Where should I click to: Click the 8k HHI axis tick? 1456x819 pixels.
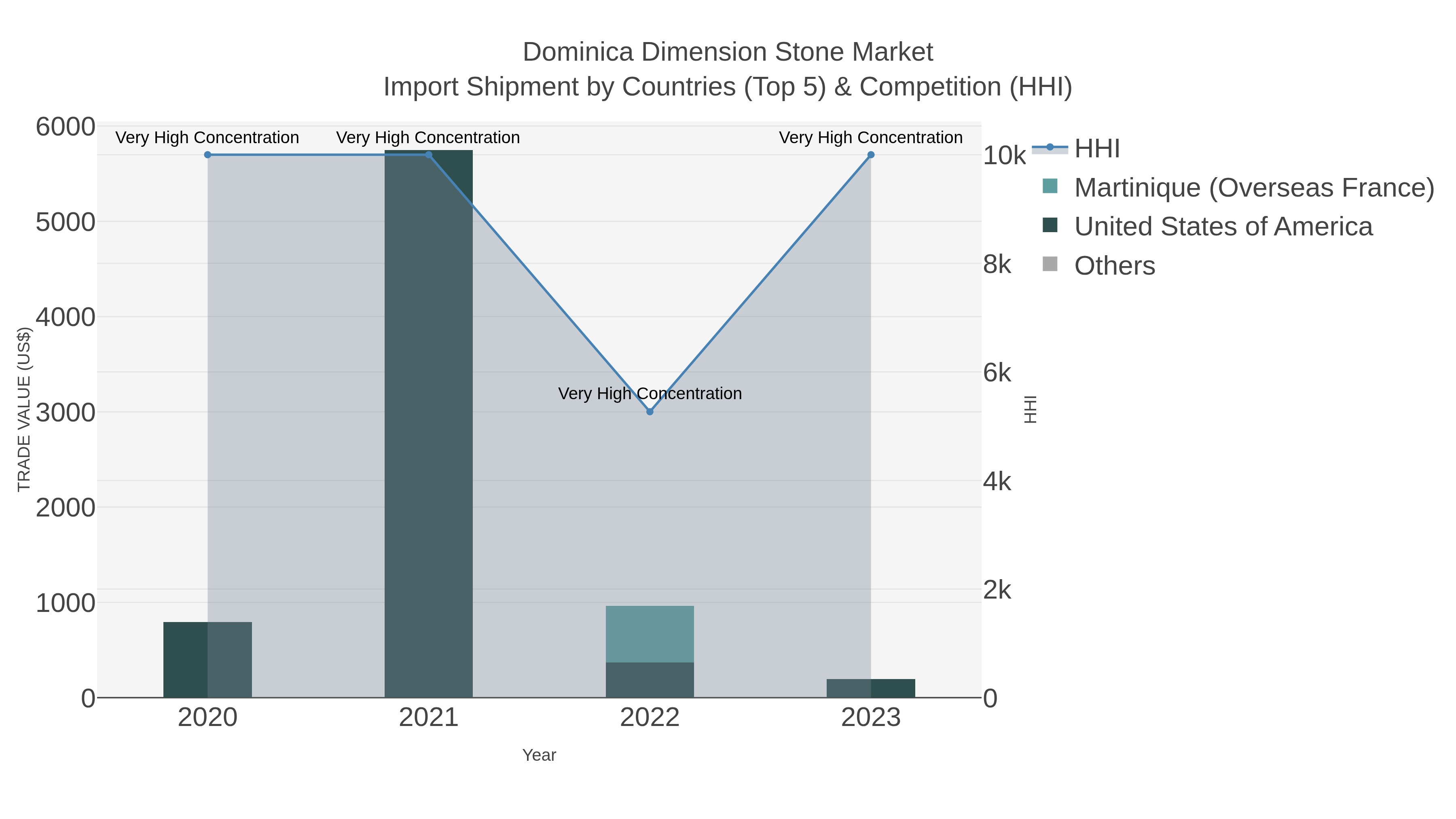pos(997,264)
